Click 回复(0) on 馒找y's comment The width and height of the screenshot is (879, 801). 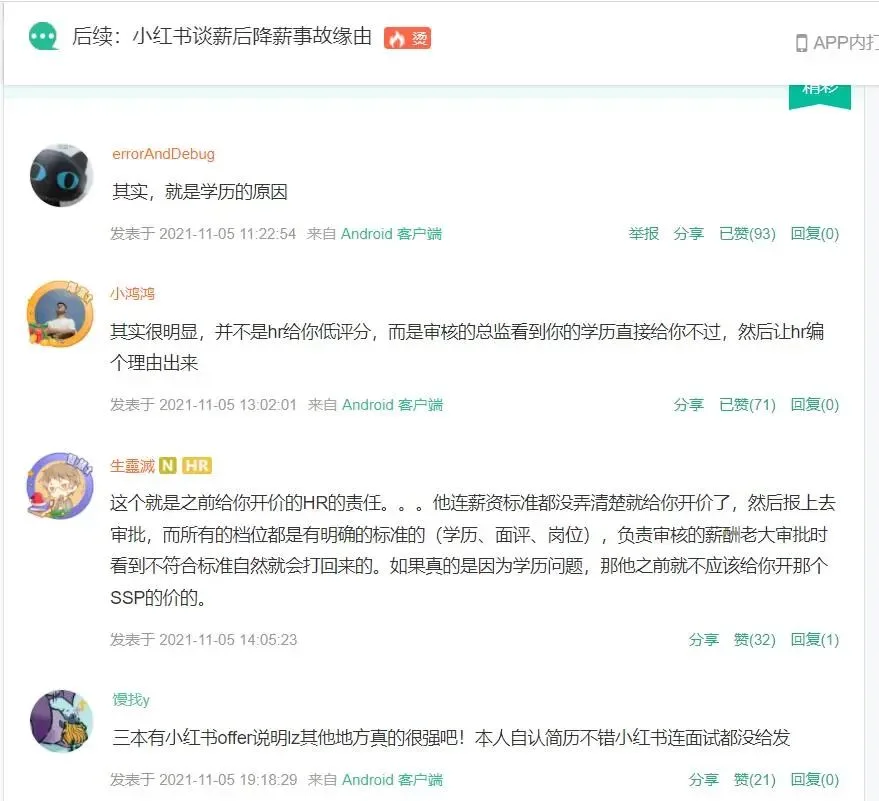point(815,780)
